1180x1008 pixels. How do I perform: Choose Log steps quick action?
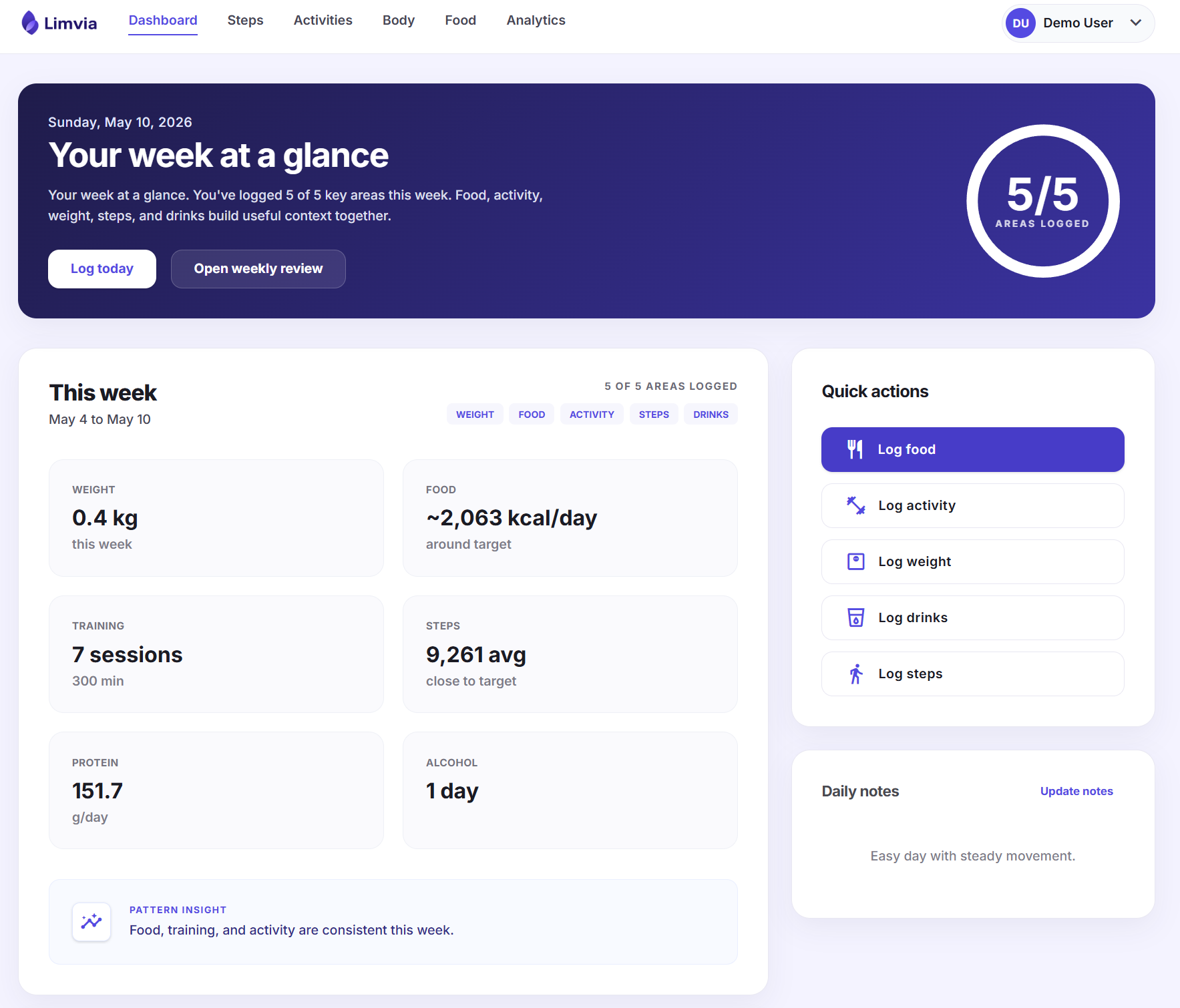(973, 674)
